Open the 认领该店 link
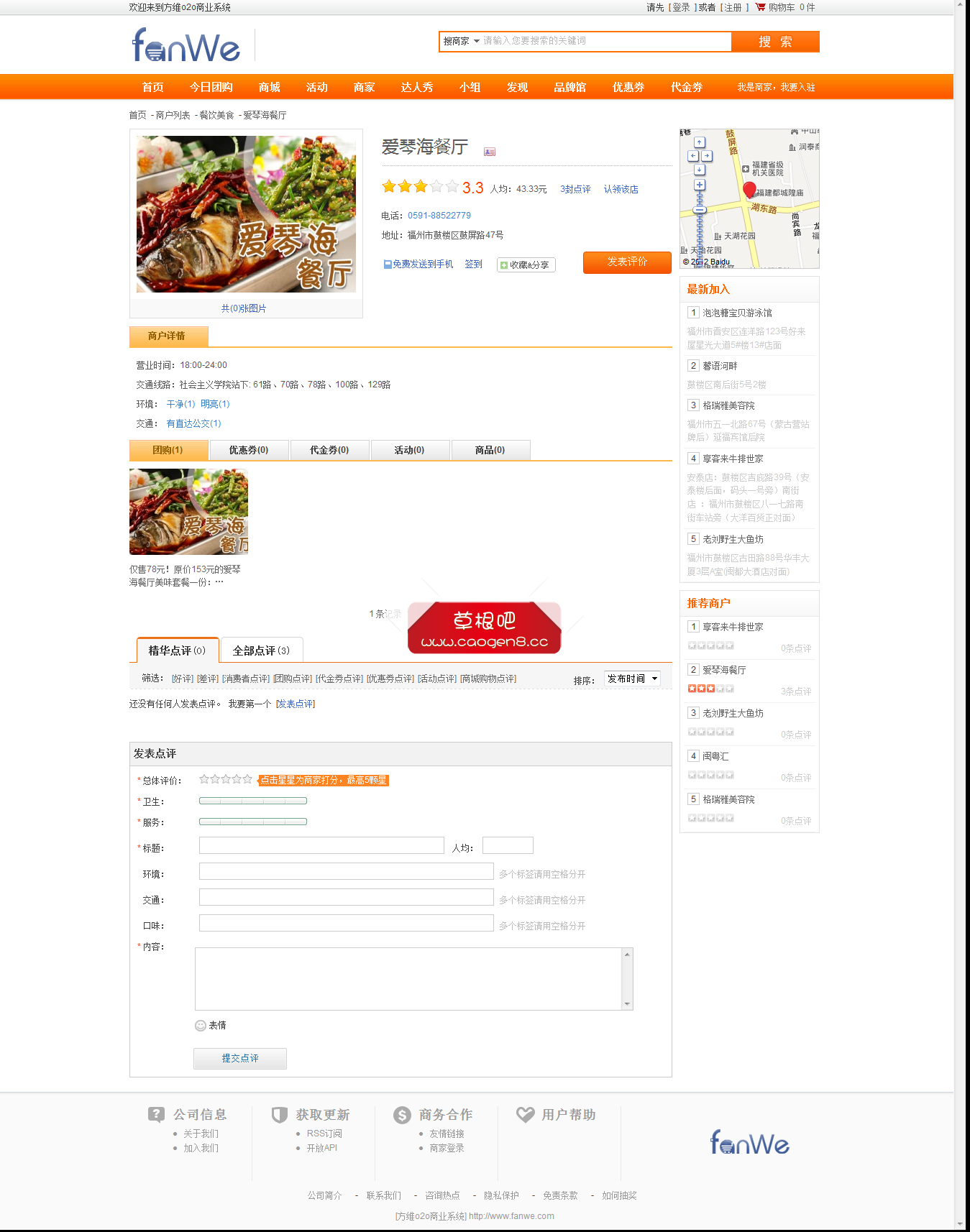Screen dimensions: 970x1232 click(x=621, y=189)
